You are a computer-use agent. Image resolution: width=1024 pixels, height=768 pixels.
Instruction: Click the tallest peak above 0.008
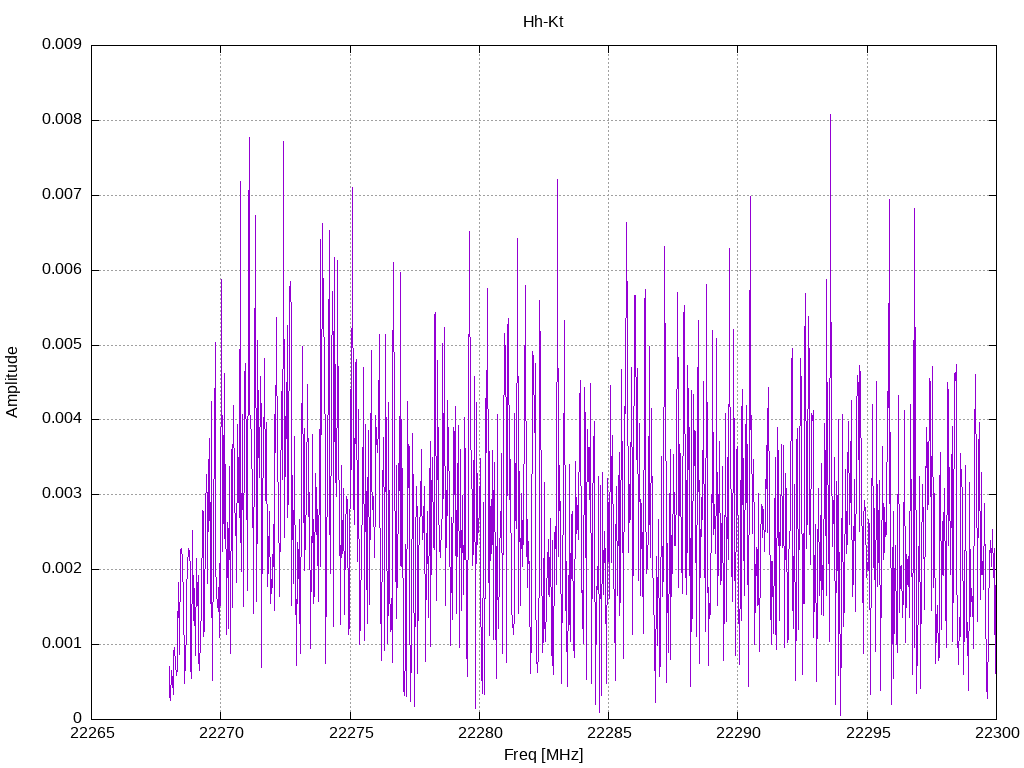pyautogui.click(x=830, y=118)
